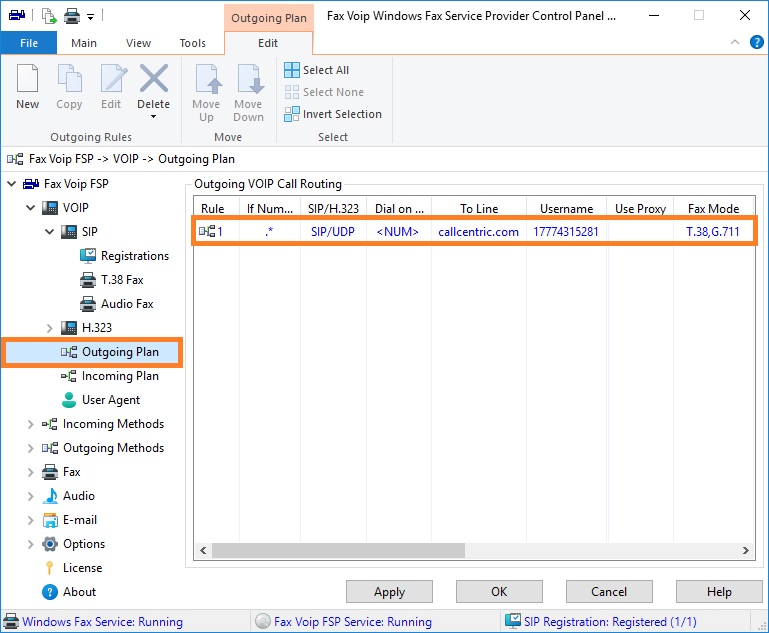Click the Audio music note icon
Viewport: 769px width, 633px height.
(50, 496)
